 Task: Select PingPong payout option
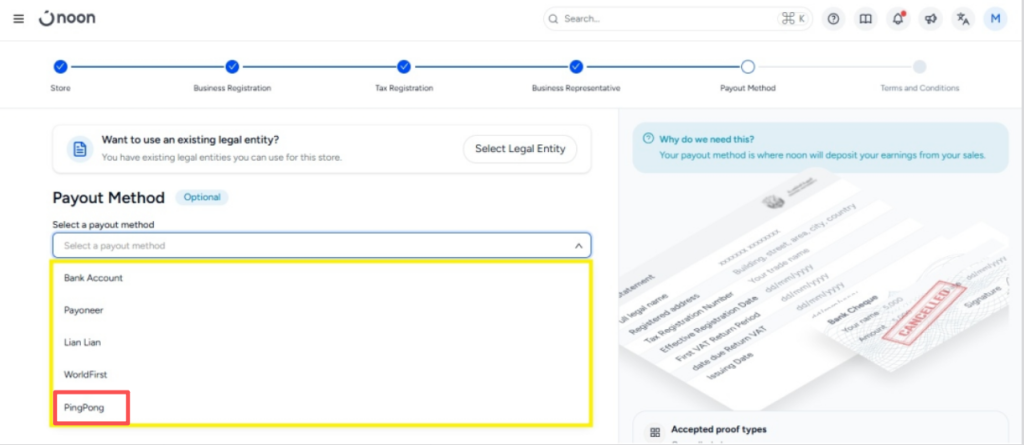321,408
